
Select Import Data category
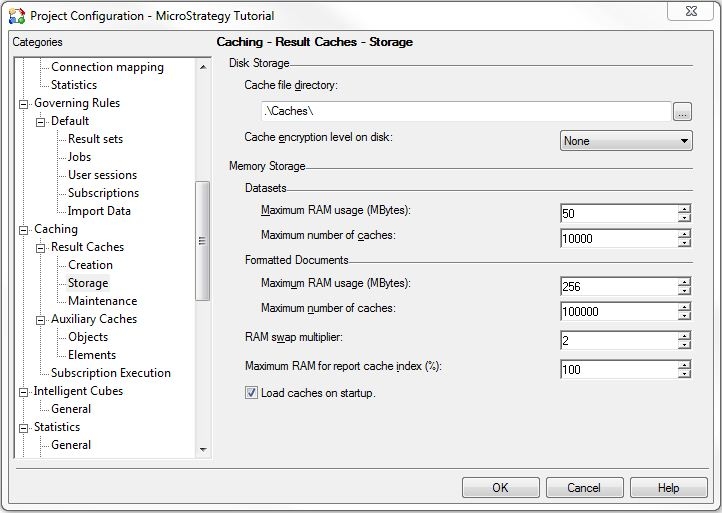pos(99,211)
